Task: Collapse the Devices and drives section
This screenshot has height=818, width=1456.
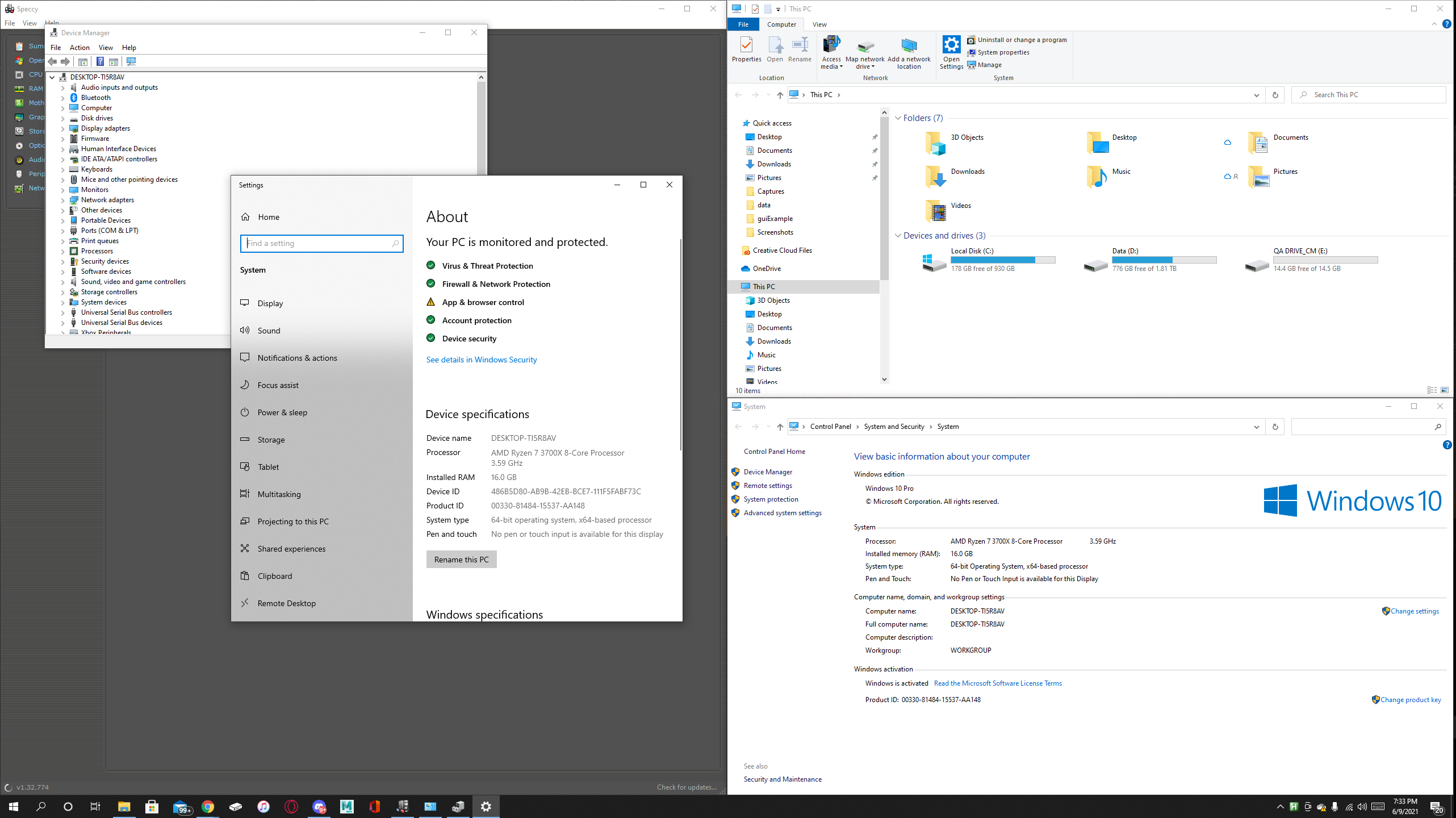Action: [899, 235]
